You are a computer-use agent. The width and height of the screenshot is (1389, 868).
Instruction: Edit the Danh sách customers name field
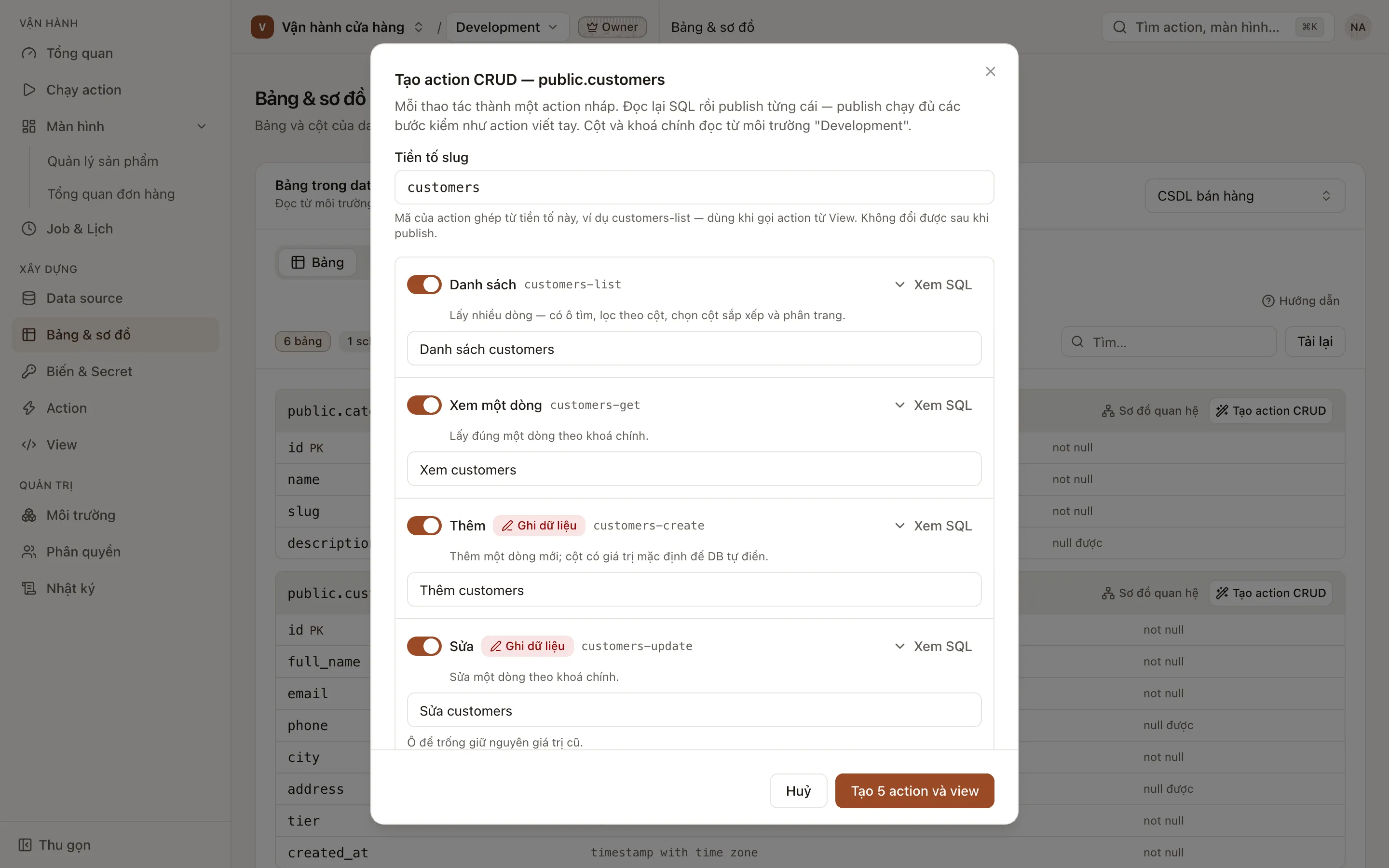(694, 349)
